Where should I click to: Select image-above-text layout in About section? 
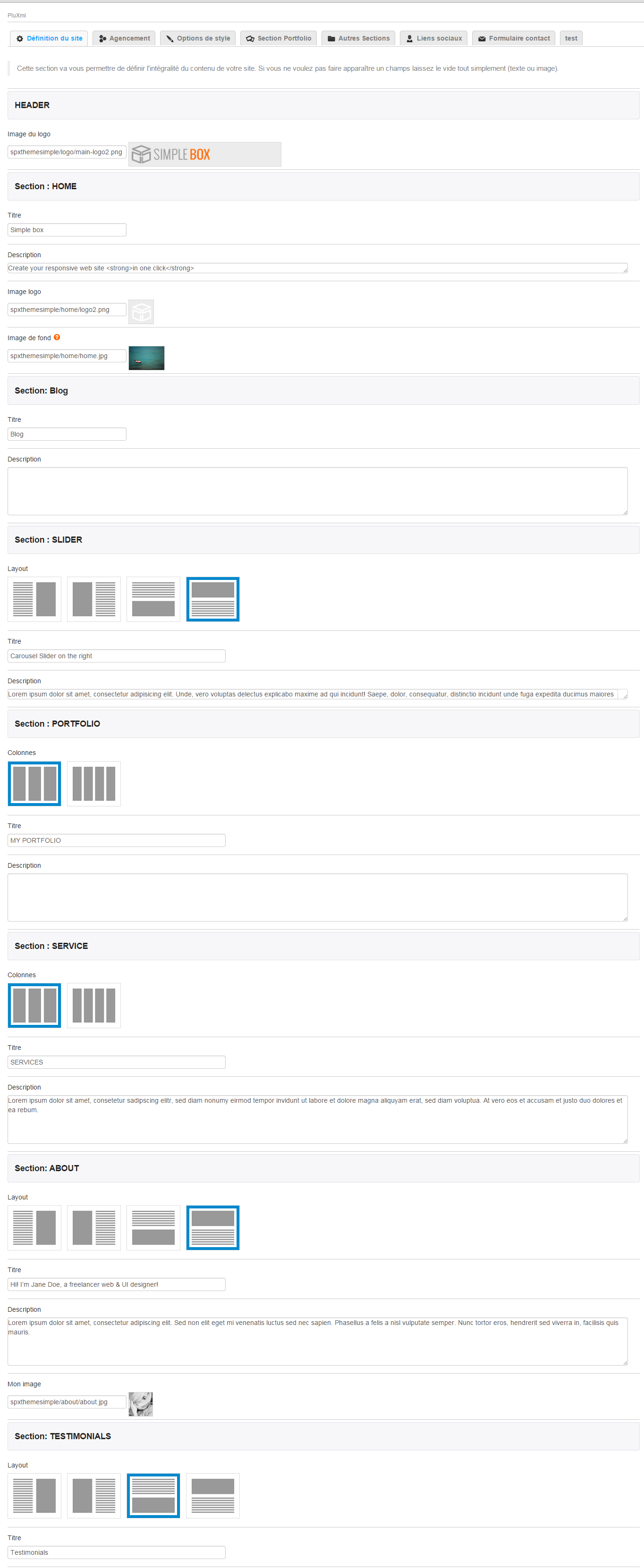click(x=212, y=1227)
